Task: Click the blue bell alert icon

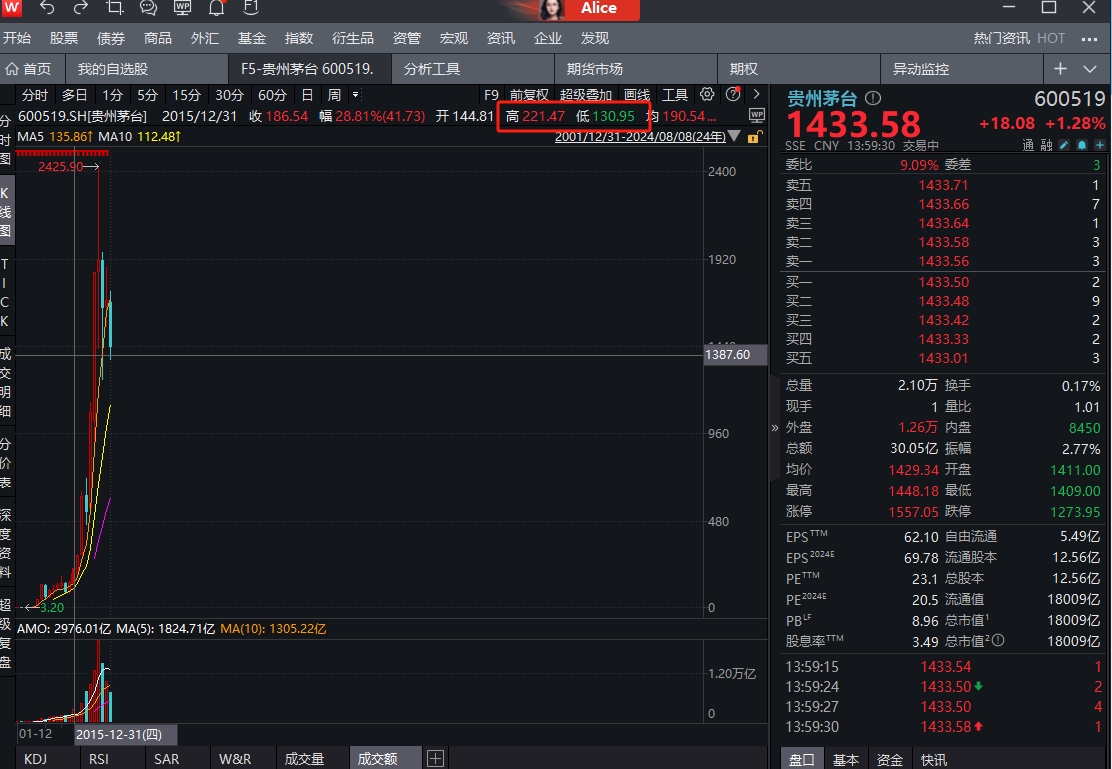Action: (1082, 145)
